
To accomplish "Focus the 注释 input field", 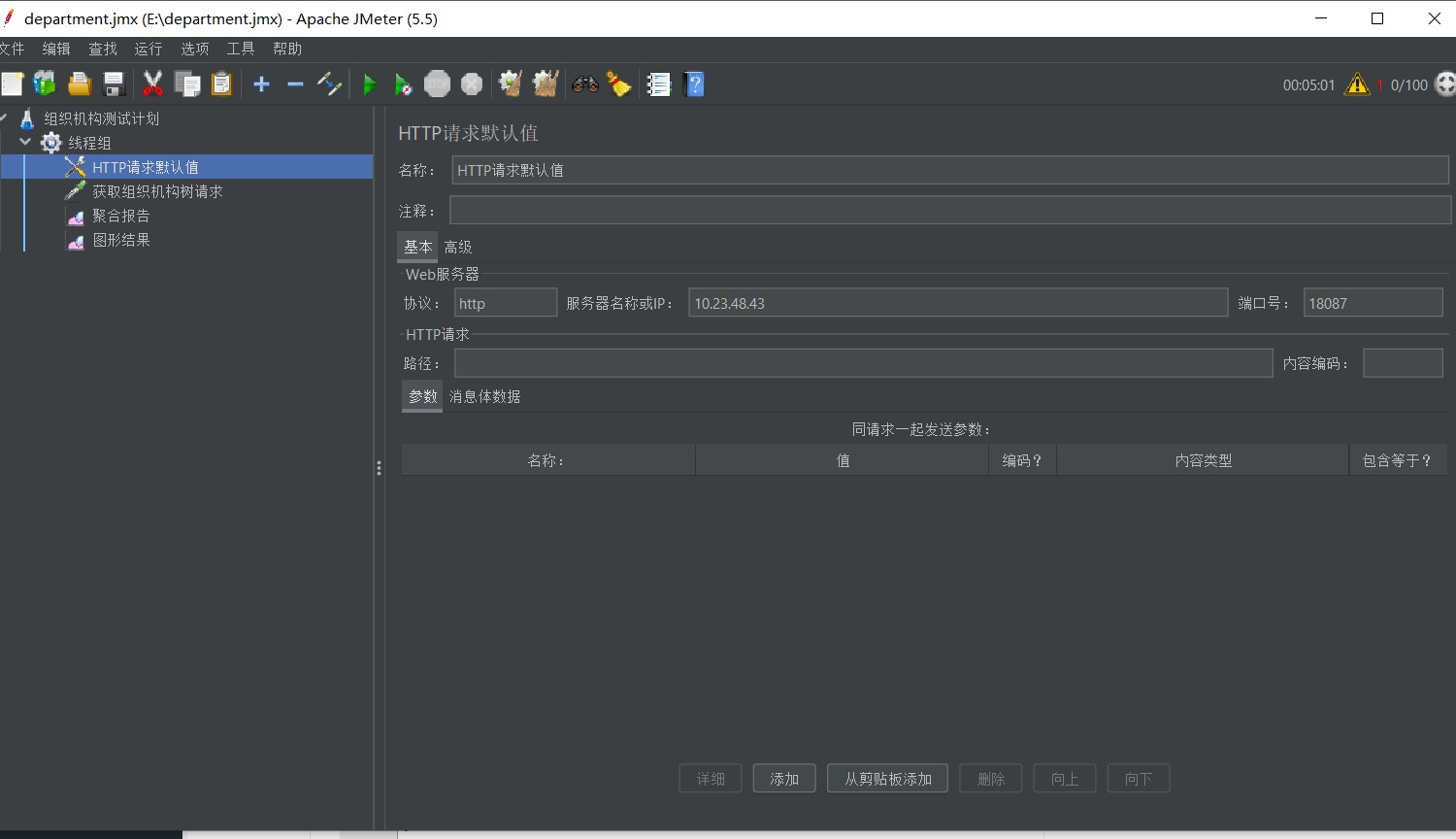I will pos(950,210).
